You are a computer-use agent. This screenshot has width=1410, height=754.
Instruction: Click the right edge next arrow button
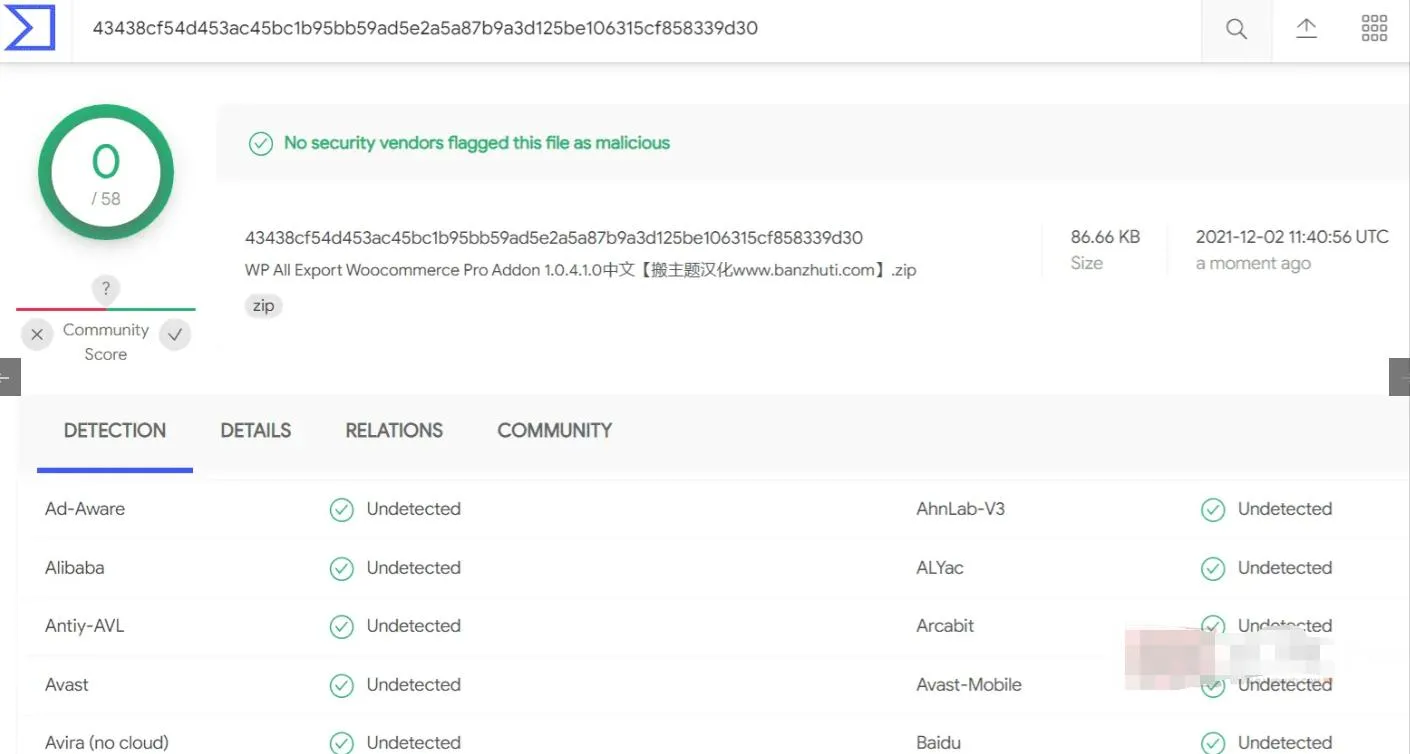coord(1399,377)
